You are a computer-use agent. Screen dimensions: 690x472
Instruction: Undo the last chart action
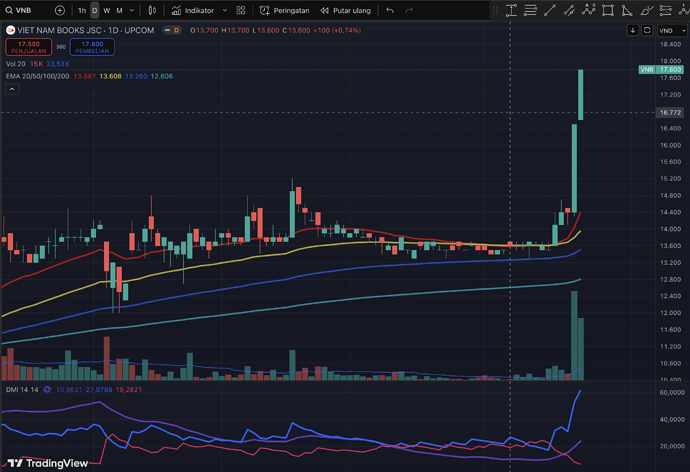pyautogui.click(x=390, y=10)
